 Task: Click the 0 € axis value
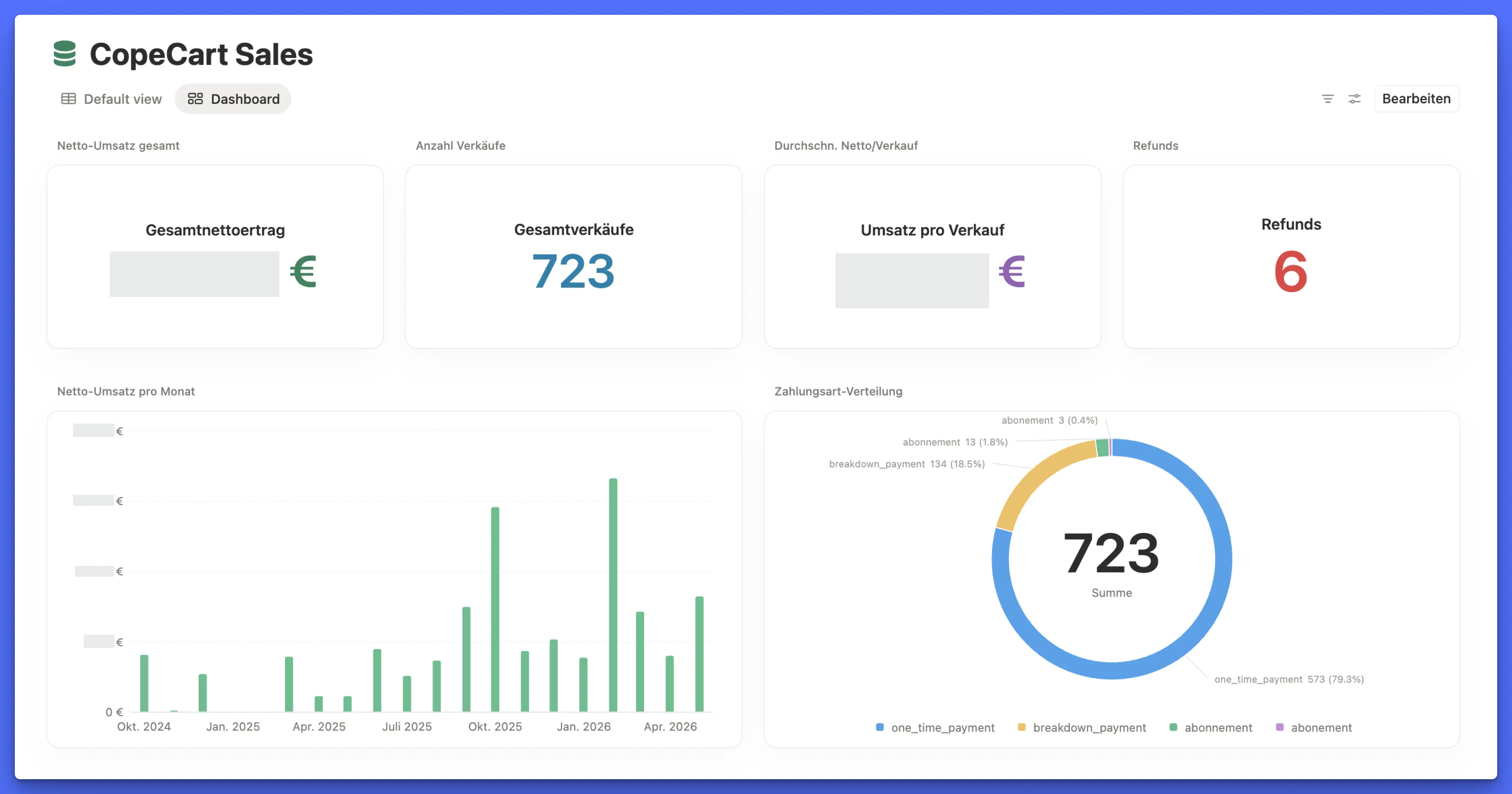pos(114,712)
